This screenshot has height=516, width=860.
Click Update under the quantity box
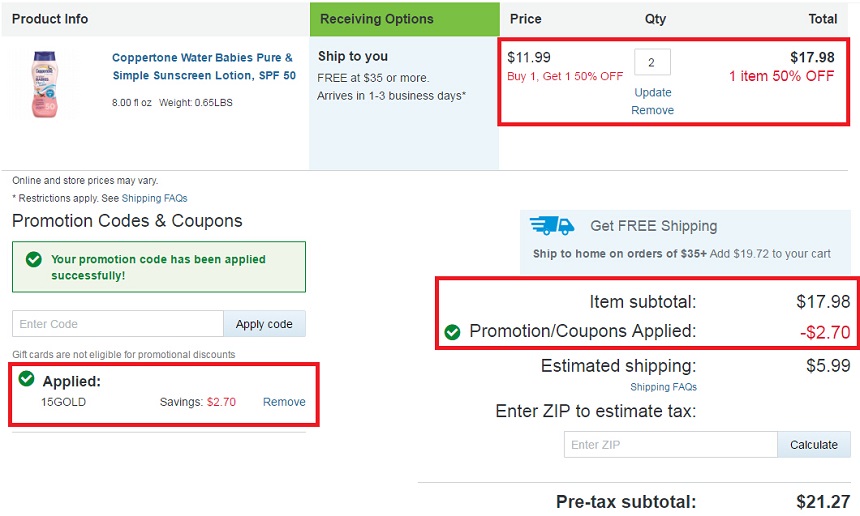coord(653,92)
